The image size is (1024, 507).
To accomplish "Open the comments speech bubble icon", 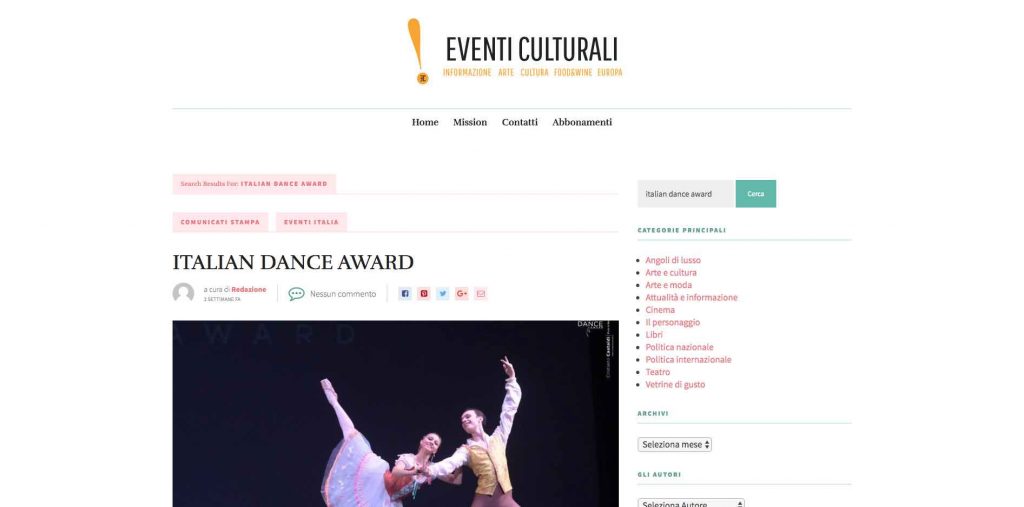I will point(296,294).
